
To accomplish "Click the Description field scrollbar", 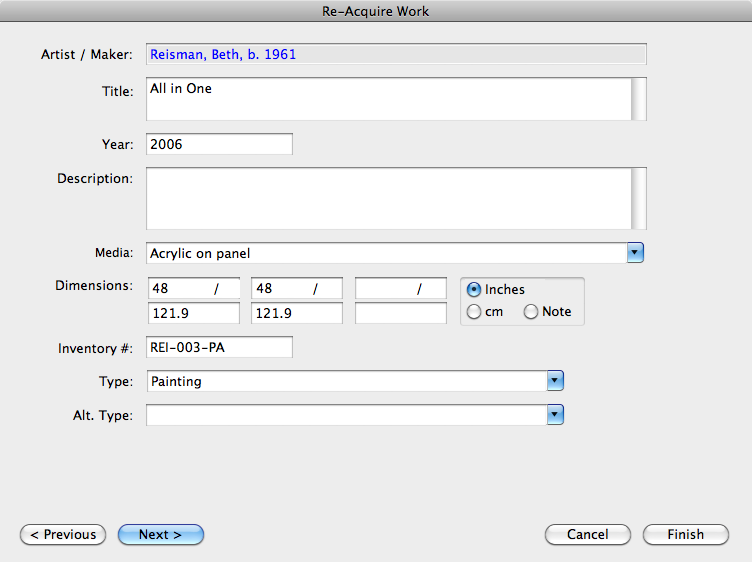I will tap(639, 199).
